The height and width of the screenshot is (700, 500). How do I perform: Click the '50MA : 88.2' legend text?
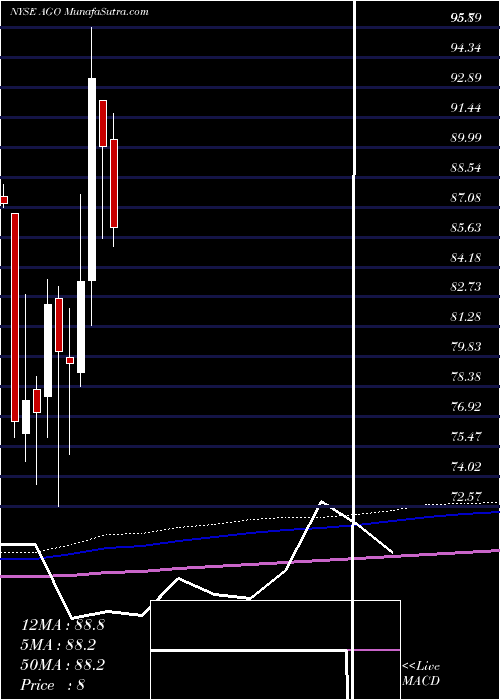(63, 665)
